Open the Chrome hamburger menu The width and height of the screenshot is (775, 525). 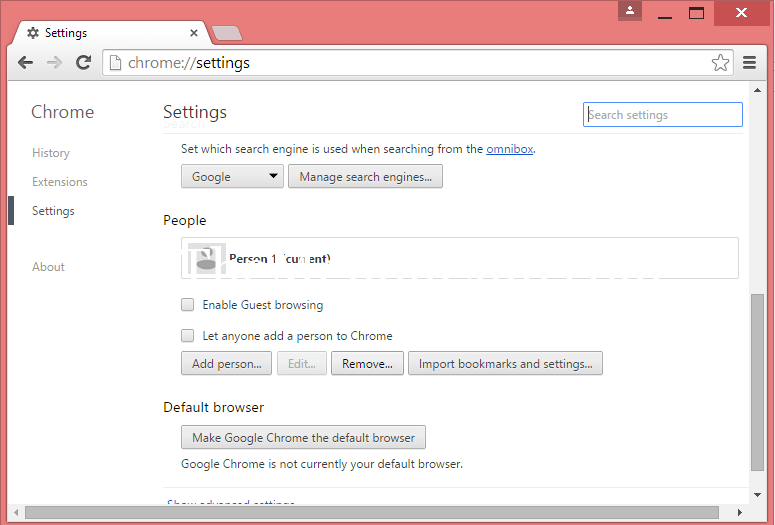click(x=750, y=63)
